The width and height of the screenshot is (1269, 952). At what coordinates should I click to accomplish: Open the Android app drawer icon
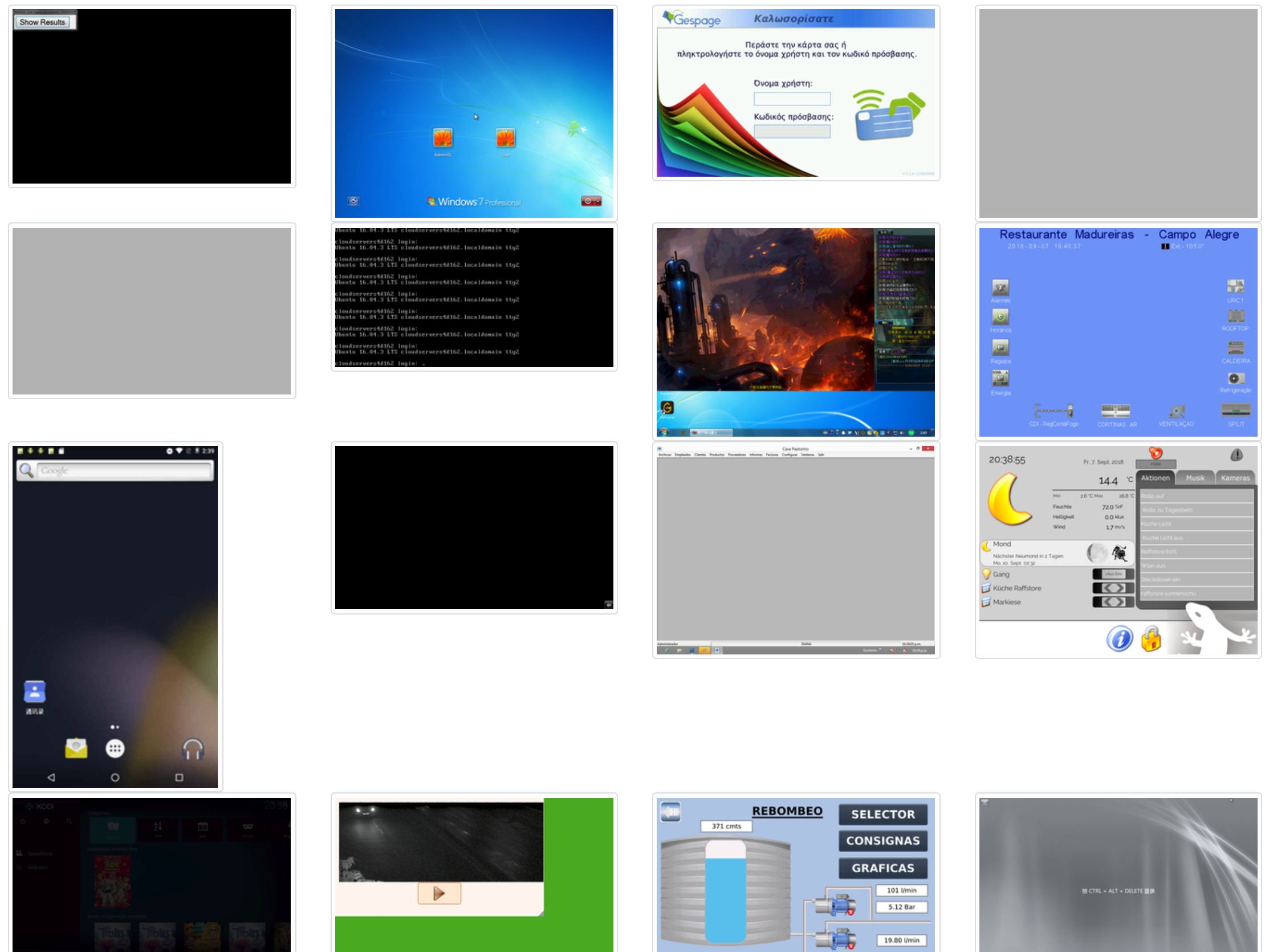[115, 748]
